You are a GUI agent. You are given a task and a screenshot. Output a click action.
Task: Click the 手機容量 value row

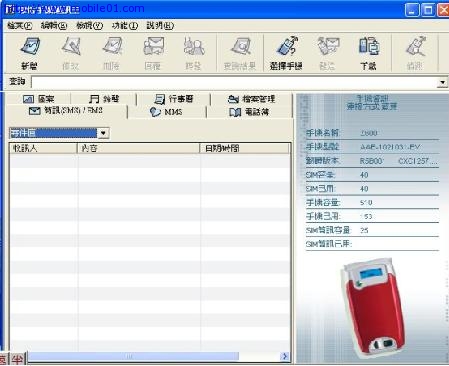click(x=372, y=202)
